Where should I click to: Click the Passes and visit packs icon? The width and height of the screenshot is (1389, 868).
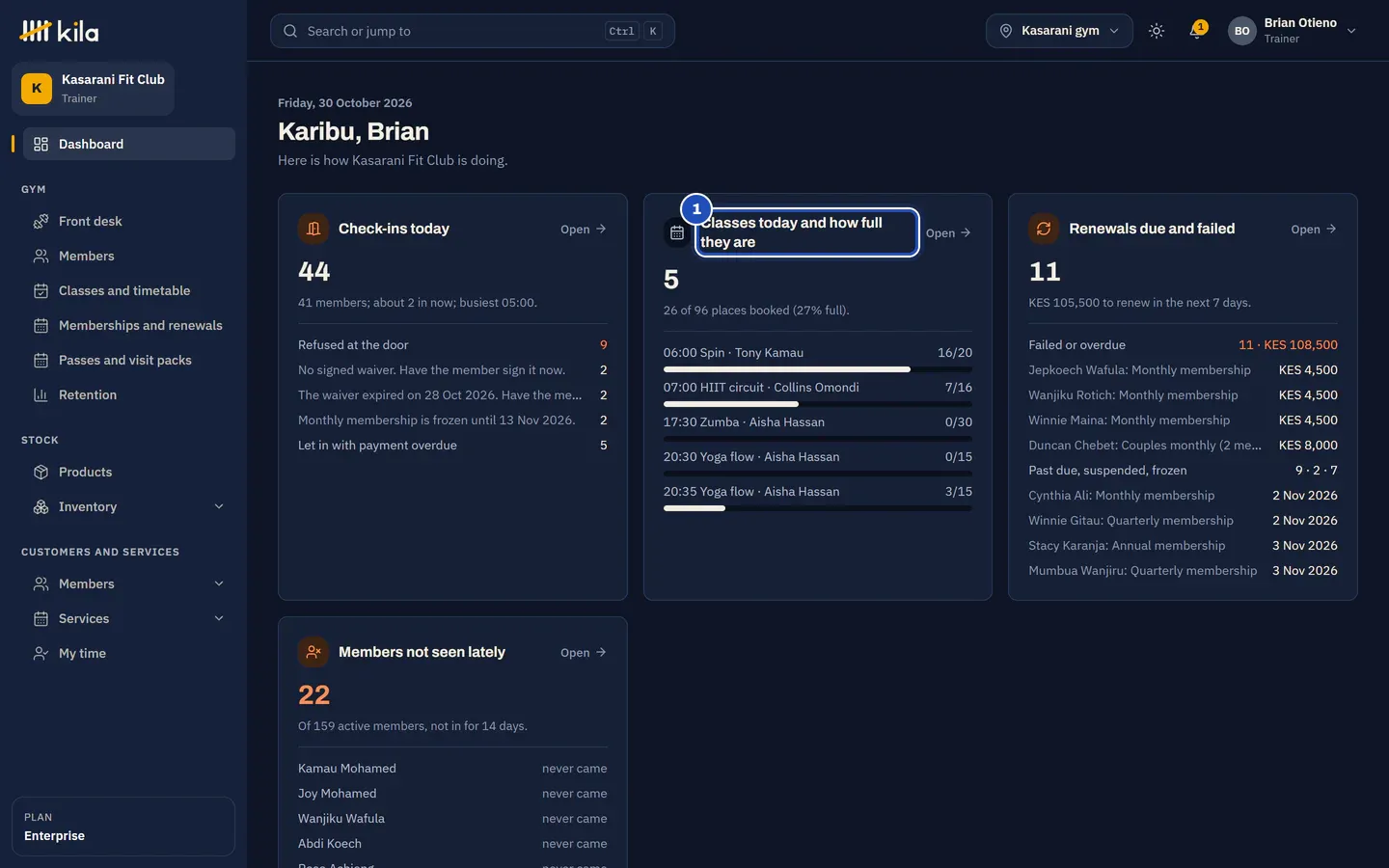pyautogui.click(x=41, y=360)
